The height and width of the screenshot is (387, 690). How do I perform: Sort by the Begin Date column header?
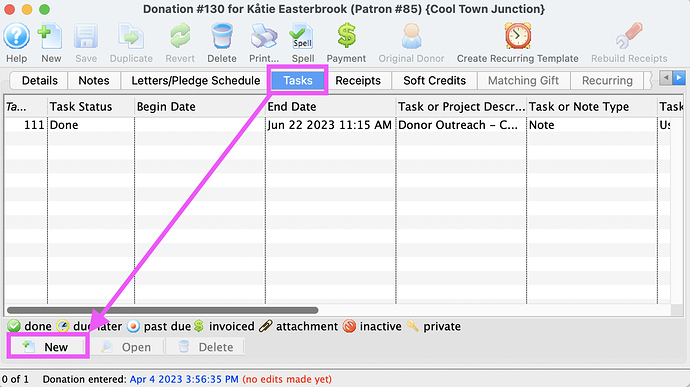(200, 107)
